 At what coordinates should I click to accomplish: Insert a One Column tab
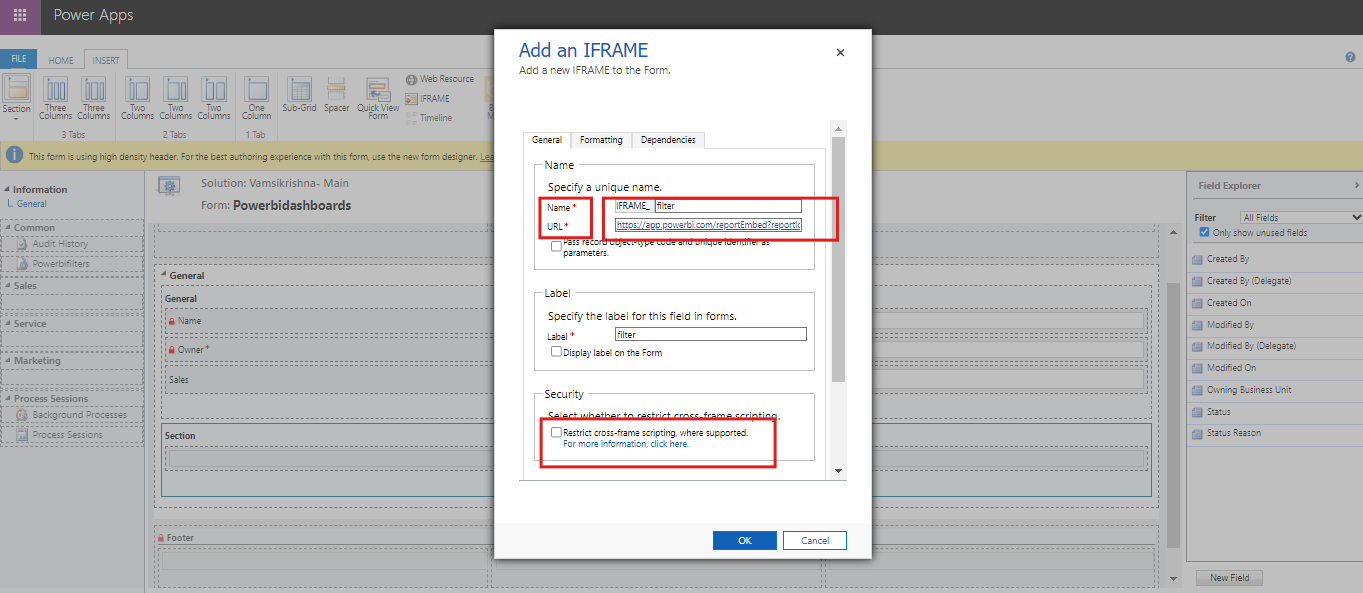pyautogui.click(x=257, y=99)
